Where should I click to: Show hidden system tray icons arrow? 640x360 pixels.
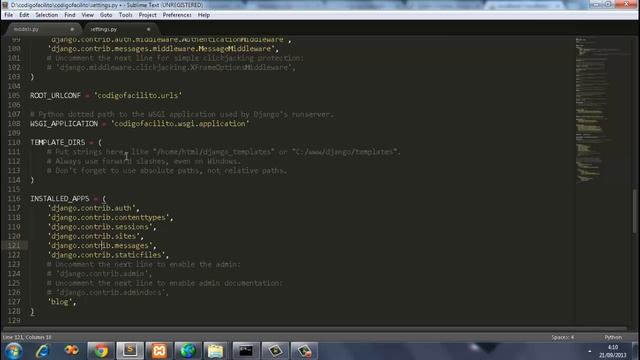[x=589, y=351]
